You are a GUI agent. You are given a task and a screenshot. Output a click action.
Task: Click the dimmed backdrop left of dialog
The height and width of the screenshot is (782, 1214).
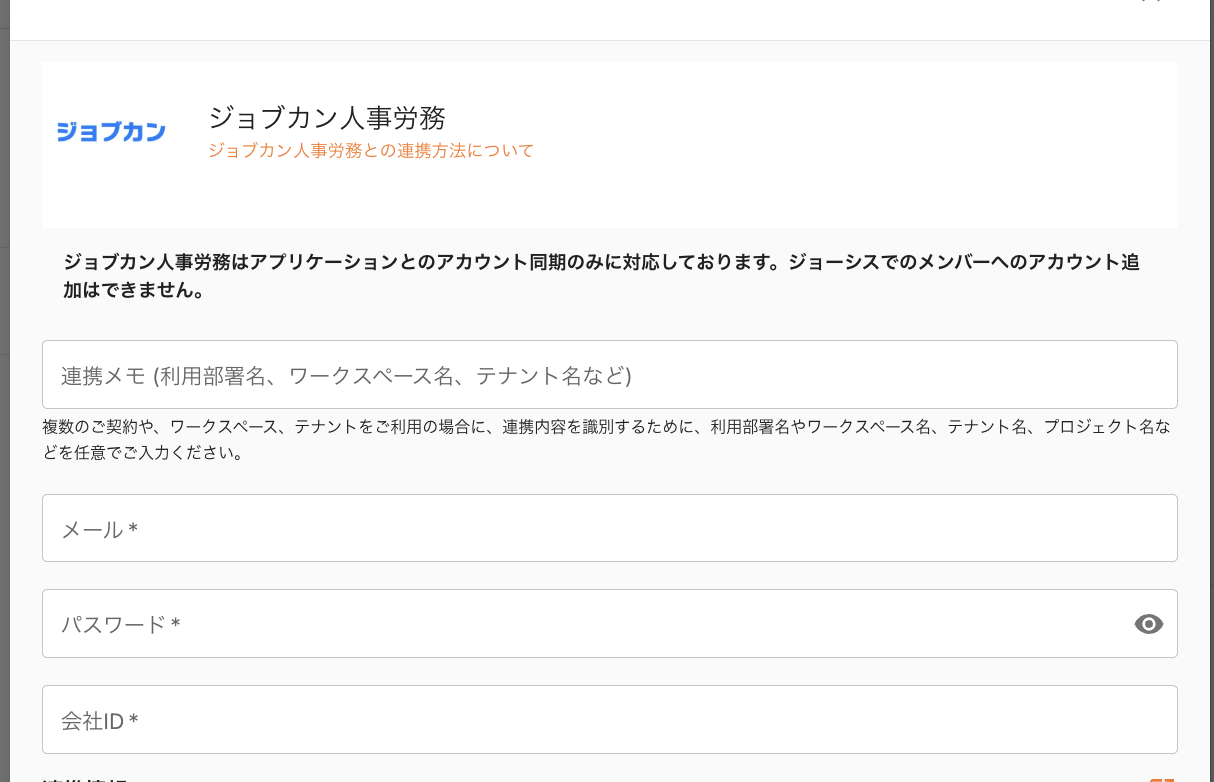(4, 400)
